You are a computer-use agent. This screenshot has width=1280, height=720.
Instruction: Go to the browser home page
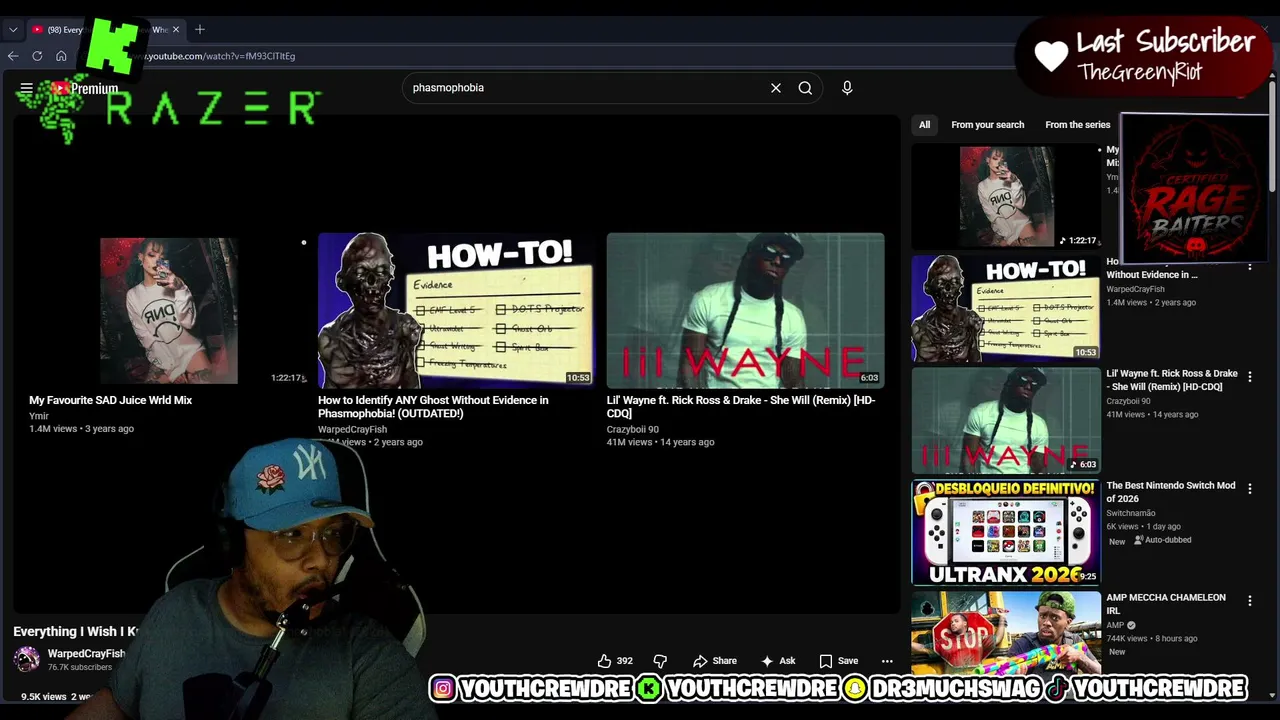pyautogui.click(x=61, y=56)
